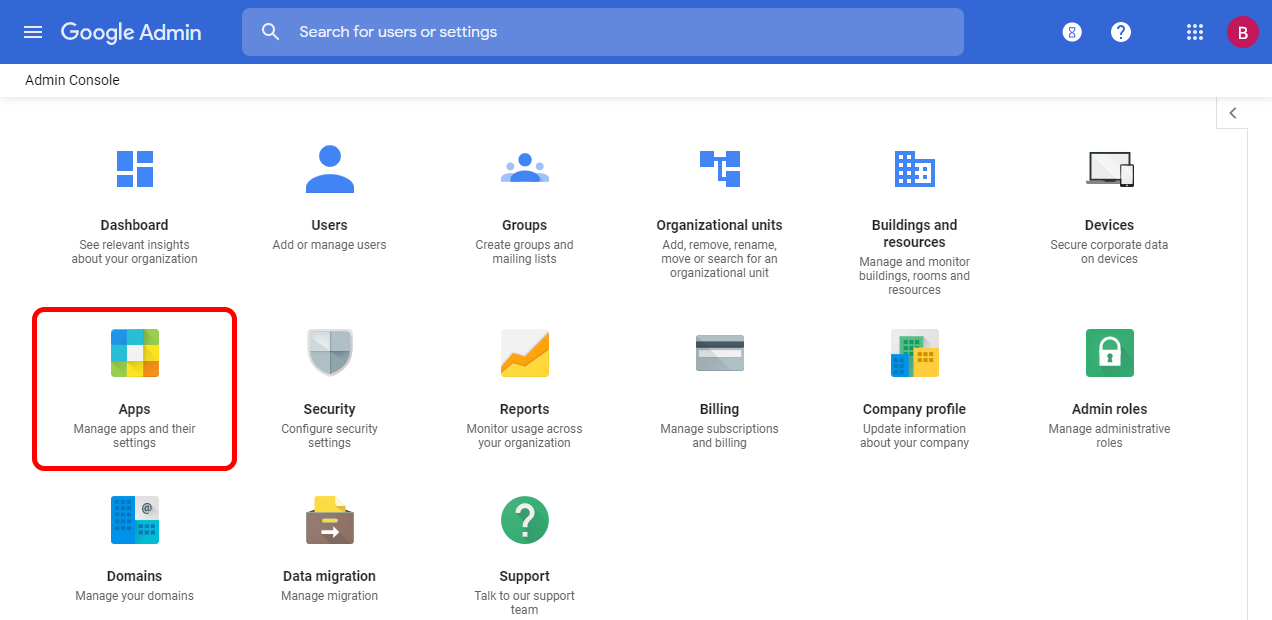The height and width of the screenshot is (620, 1272).
Task: Open the Organizational units icon
Action: 720,169
